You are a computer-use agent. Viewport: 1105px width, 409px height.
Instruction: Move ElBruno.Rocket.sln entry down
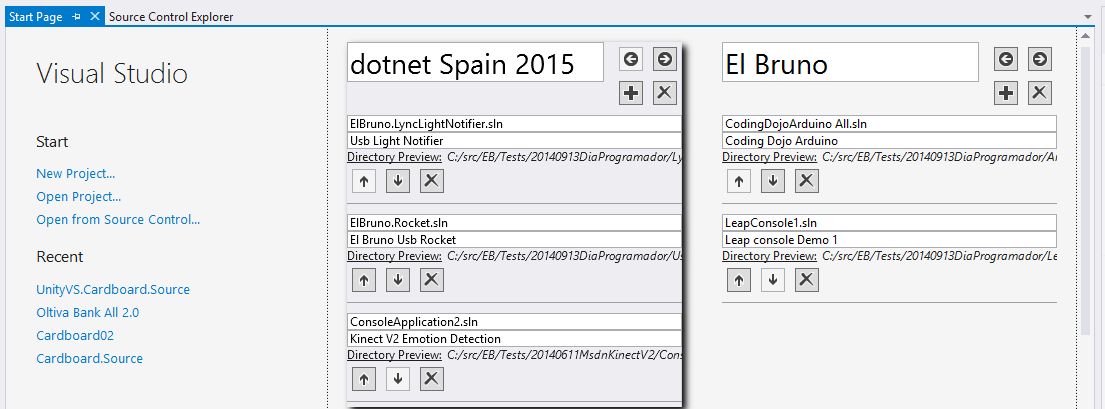click(398, 280)
